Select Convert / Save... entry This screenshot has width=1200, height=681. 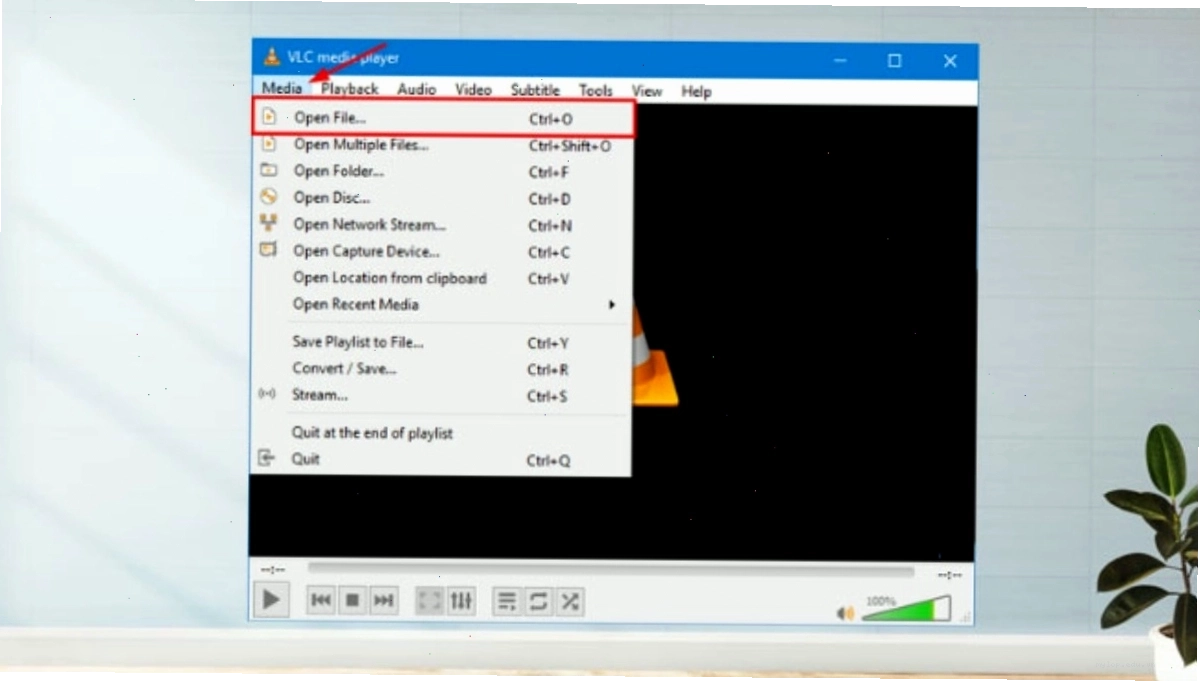pyautogui.click(x=443, y=368)
